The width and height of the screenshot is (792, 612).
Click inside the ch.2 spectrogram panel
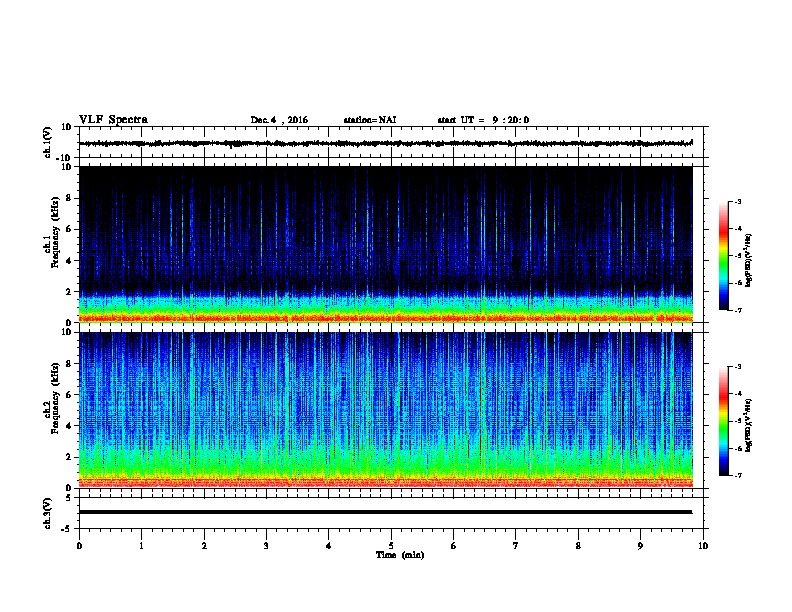click(x=385, y=410)
